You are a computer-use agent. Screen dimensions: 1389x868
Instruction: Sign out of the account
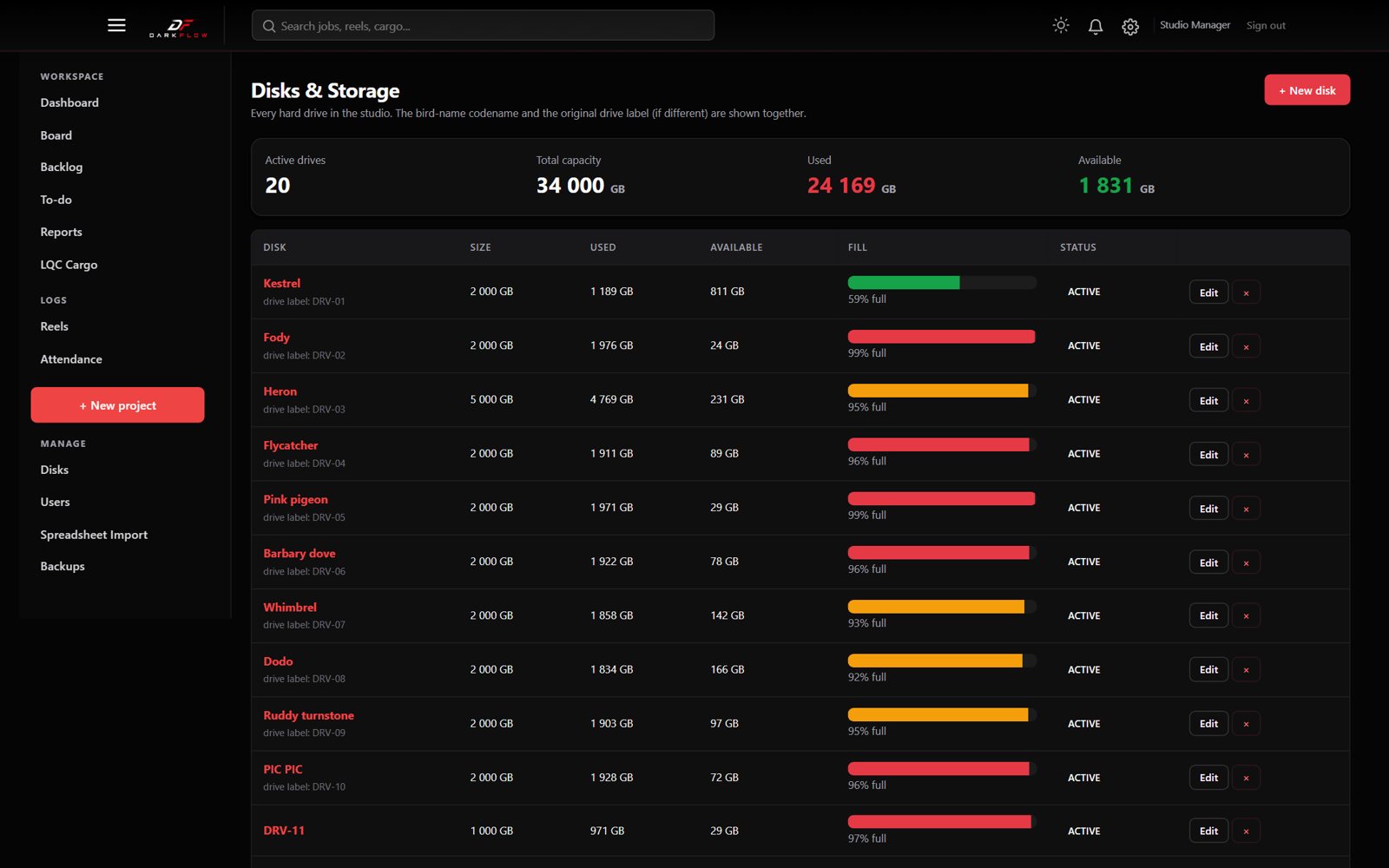(x=1266, y=25)
